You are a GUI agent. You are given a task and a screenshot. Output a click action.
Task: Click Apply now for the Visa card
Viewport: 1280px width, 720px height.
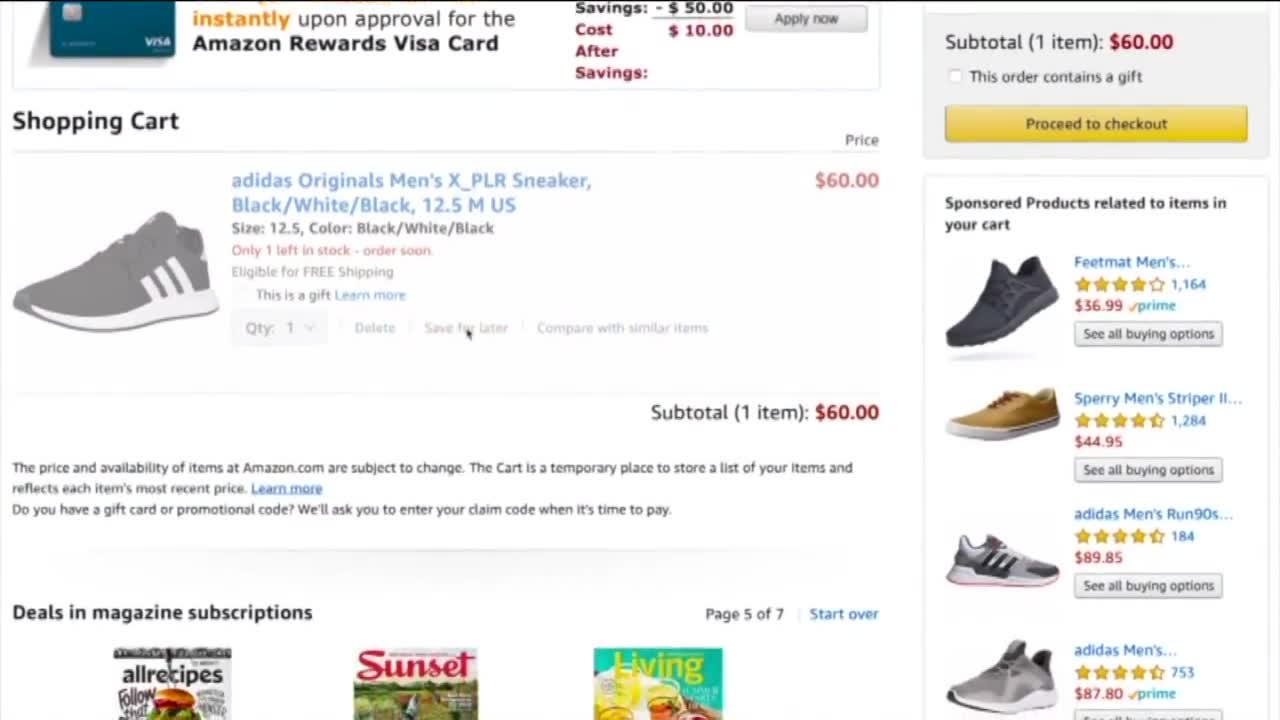tap(805, 19)
